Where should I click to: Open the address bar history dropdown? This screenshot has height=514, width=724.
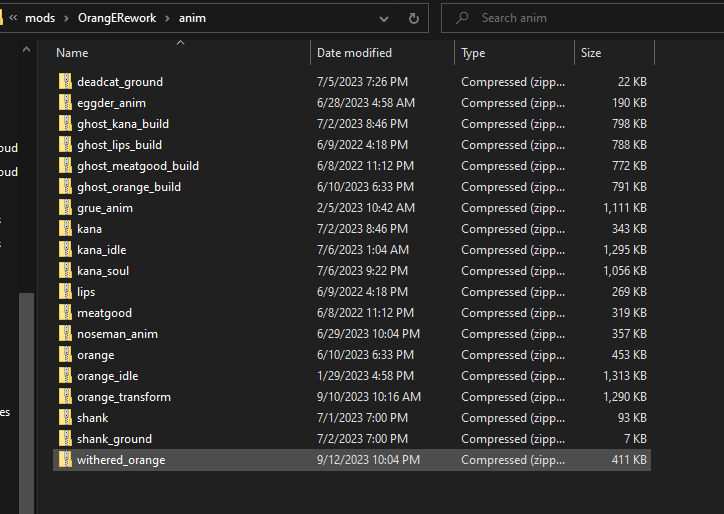click(382, 18)
